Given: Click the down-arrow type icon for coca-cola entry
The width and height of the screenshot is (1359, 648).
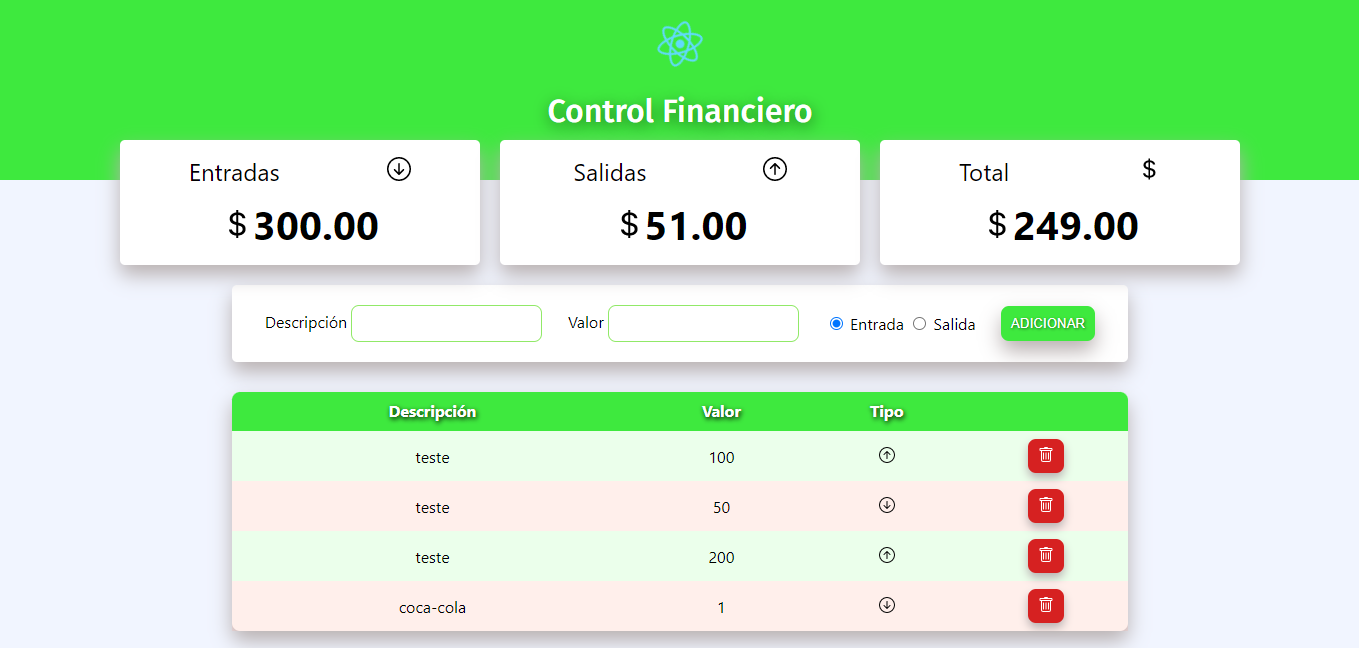Looking at the screenshot, I should (x=887, y=605).
